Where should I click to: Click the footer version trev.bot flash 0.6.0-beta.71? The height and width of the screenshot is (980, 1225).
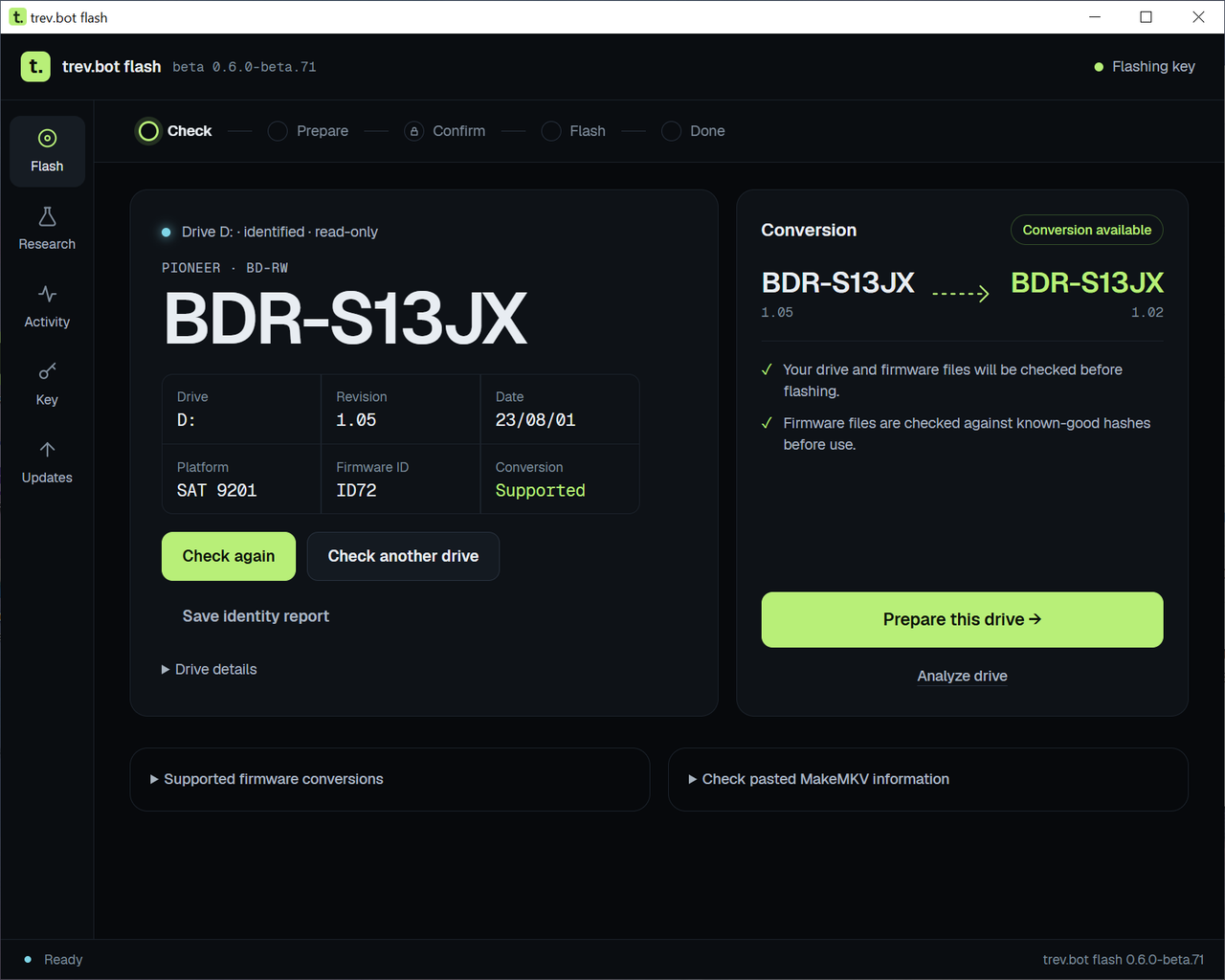[x=1124, y=959]
